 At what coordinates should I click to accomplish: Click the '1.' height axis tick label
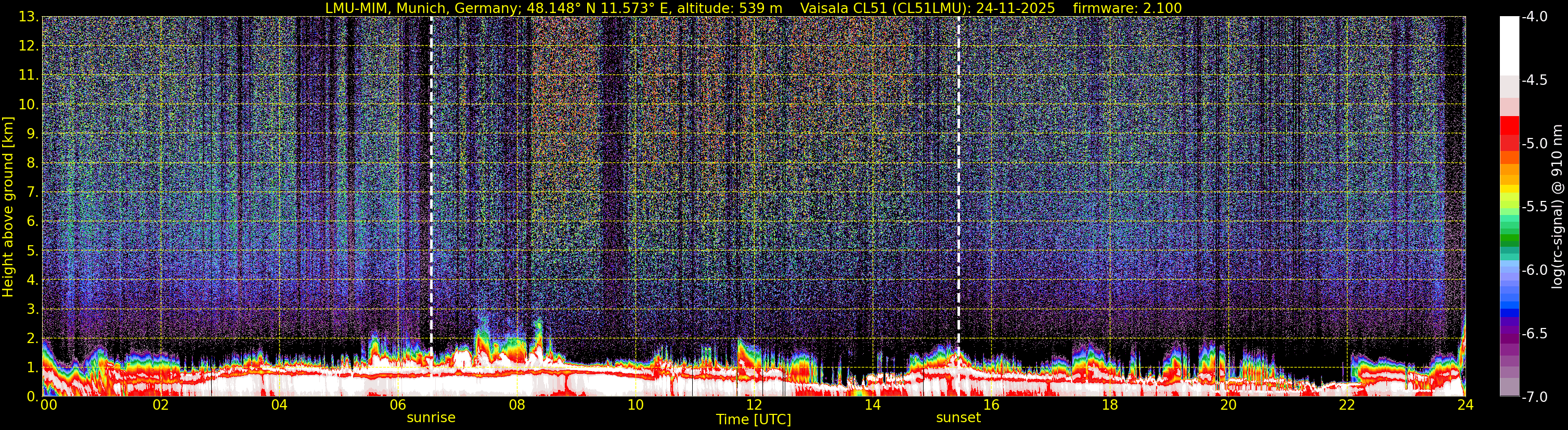(x=32, y=367)
